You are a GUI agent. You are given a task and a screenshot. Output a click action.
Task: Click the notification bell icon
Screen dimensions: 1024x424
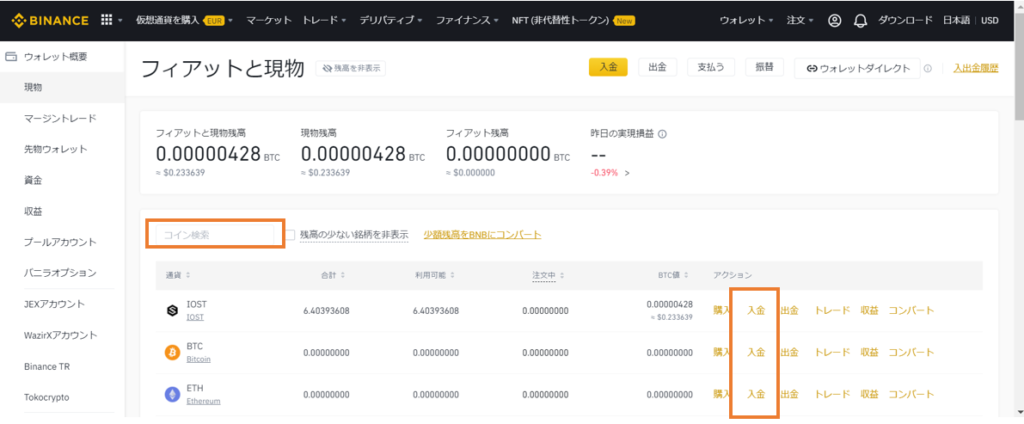click(x=859, y=20)
